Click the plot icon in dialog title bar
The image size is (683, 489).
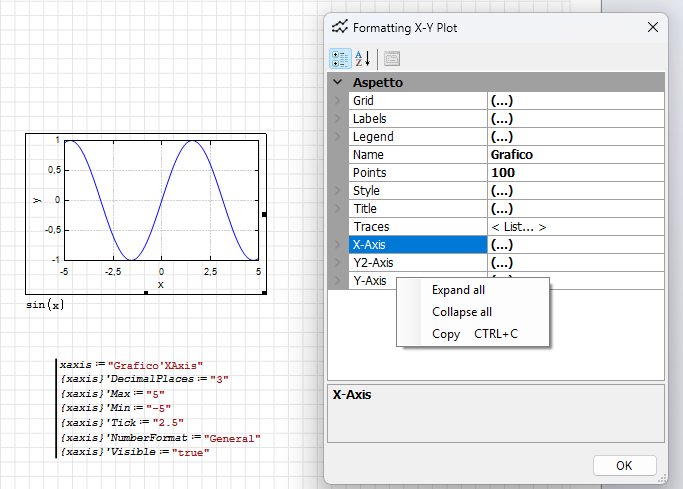[x=342, y=27]
